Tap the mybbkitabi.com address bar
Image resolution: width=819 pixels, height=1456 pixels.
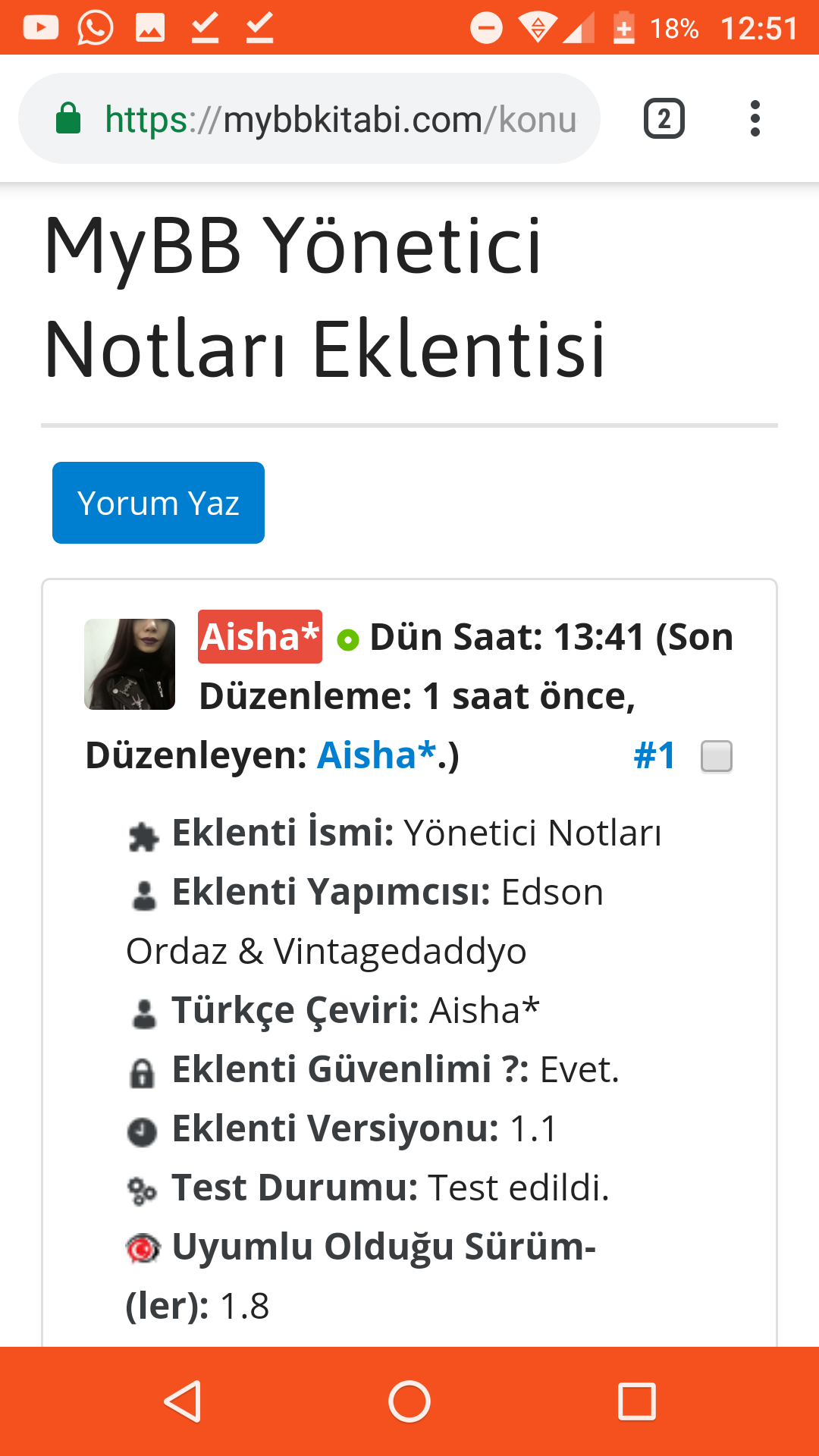pyautogui.click(x=341, y=119)
